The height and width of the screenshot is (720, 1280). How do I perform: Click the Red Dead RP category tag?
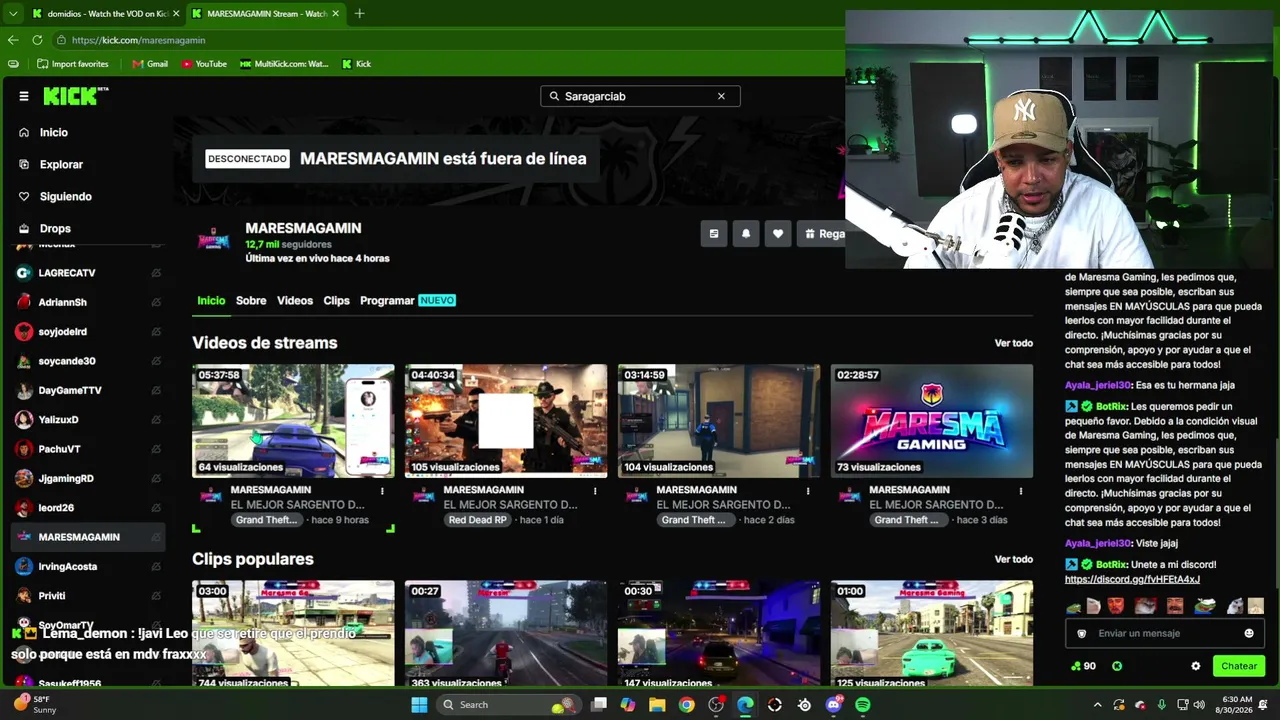click(478, 520)
